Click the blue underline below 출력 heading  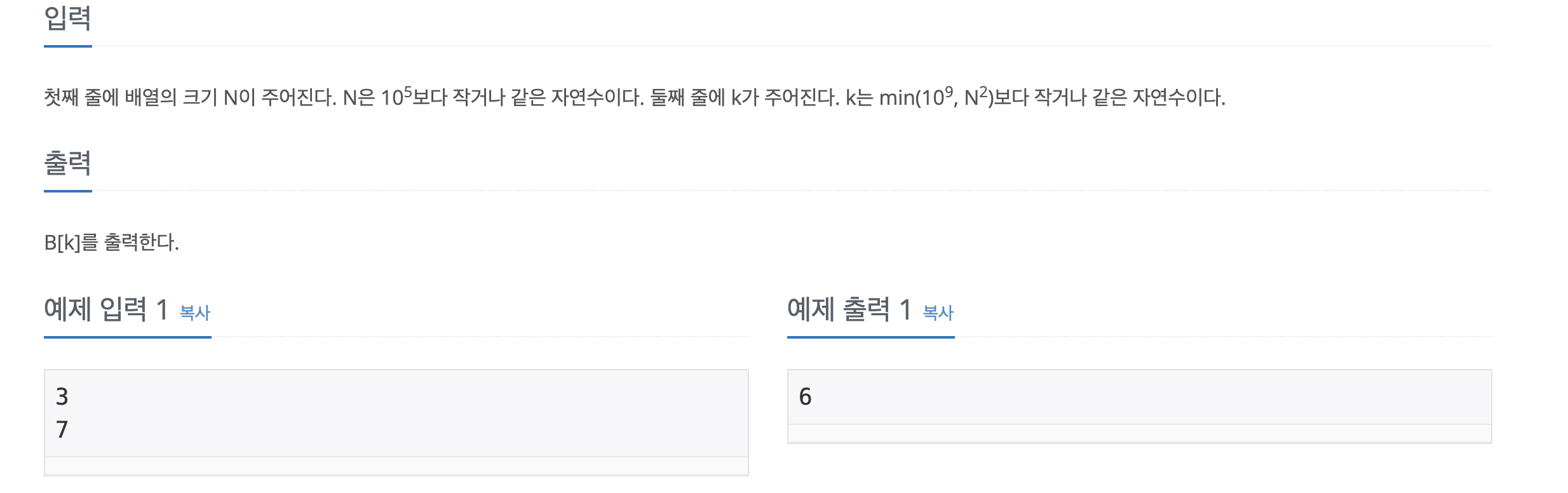coord(67,191)
